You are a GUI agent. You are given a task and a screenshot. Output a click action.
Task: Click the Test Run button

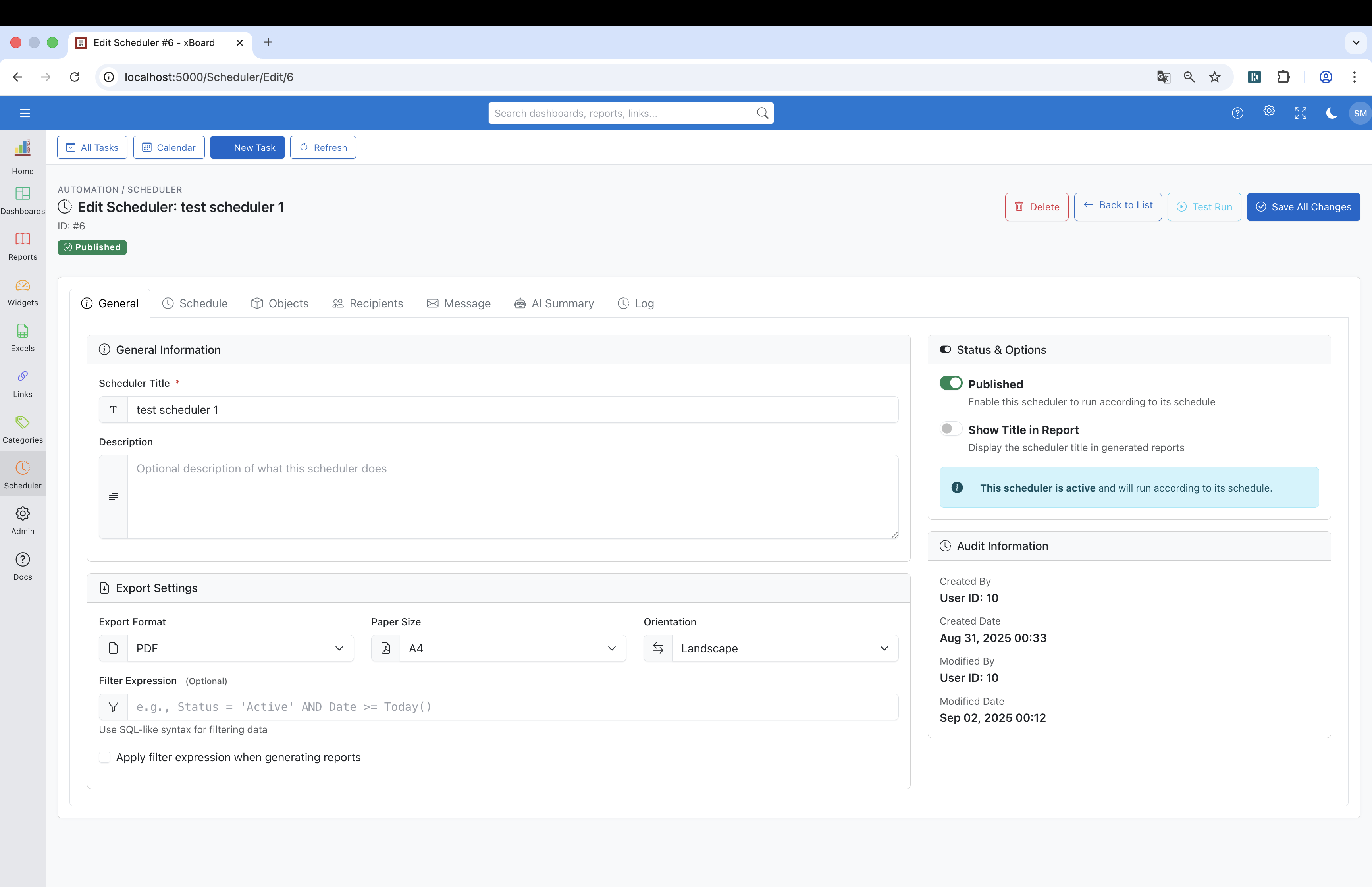(x=1204, y=207)
